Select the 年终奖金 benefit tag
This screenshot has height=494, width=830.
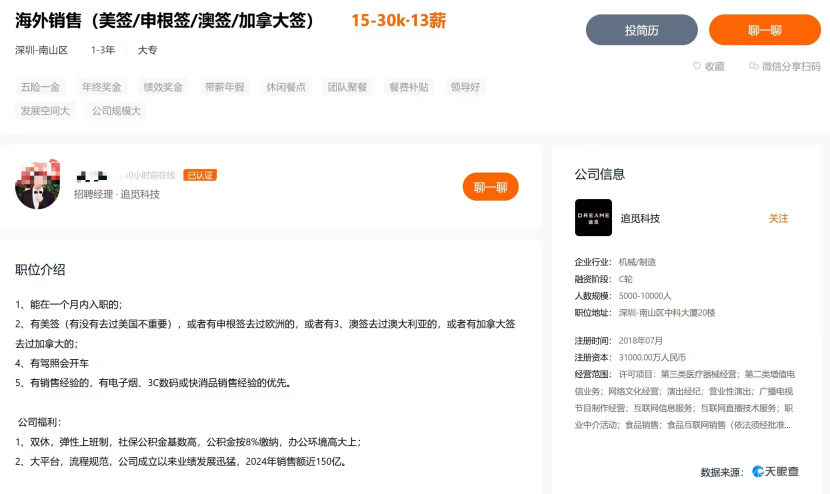101,87
